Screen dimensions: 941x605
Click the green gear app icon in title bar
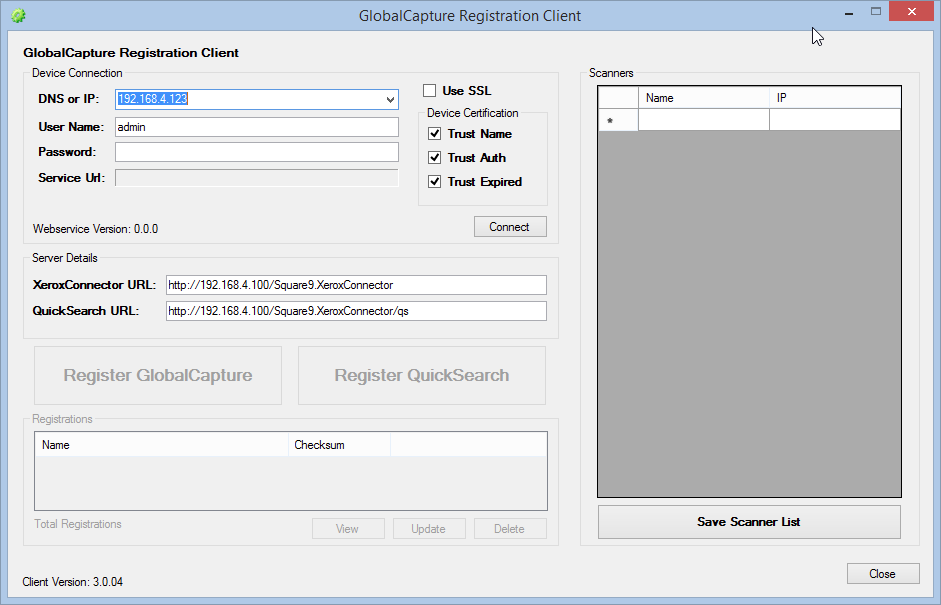coord(18,16)
